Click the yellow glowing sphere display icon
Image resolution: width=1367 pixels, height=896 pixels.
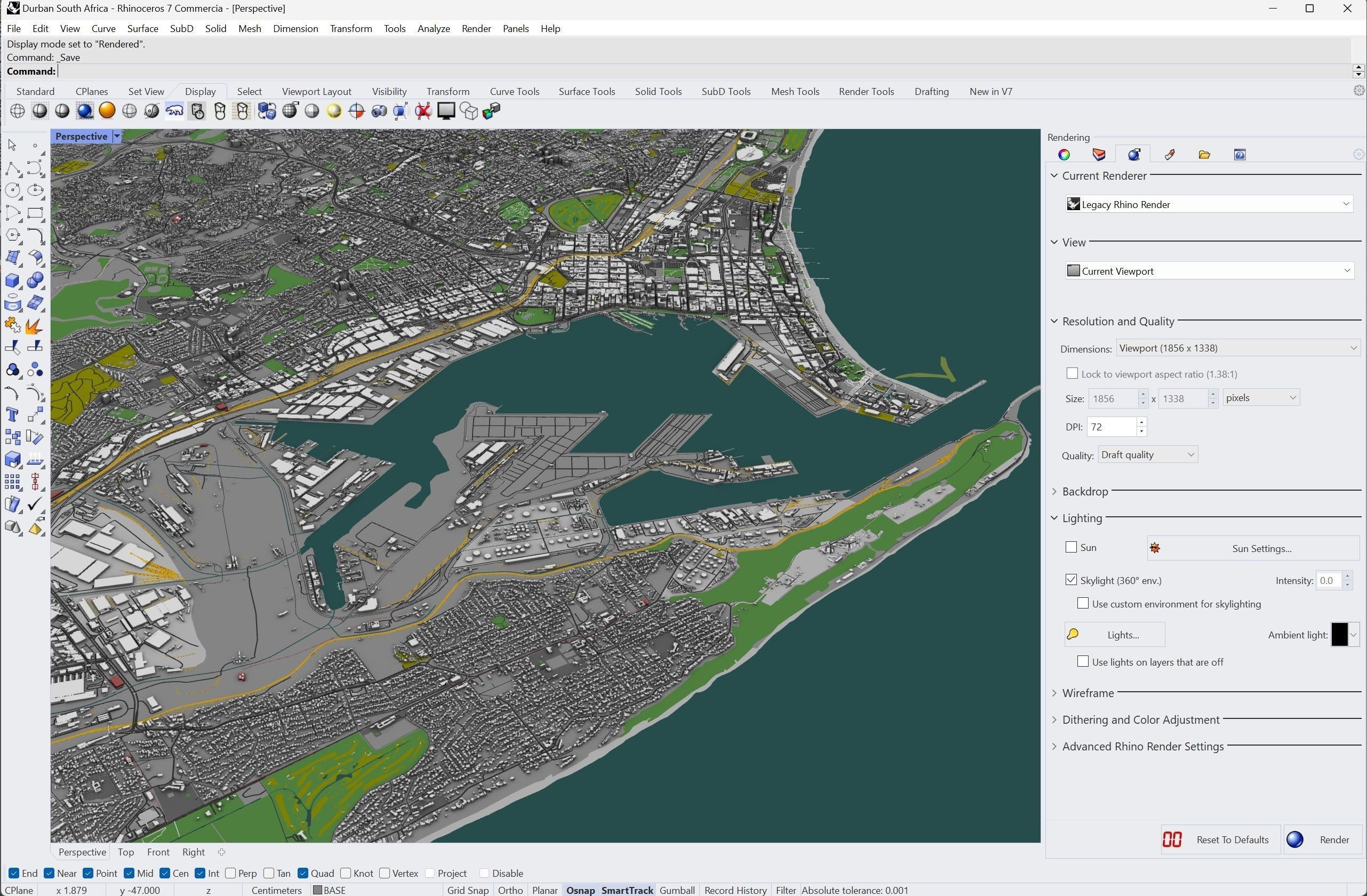(x=334, y=111)
